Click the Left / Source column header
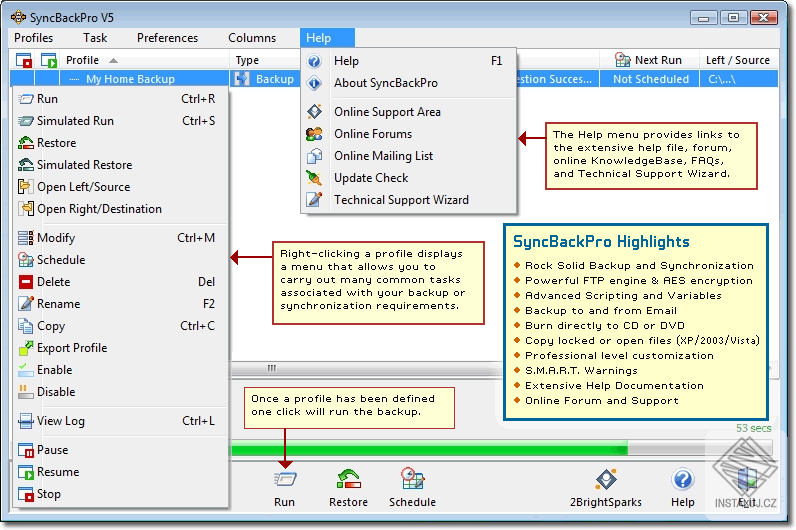 [738, 60]
